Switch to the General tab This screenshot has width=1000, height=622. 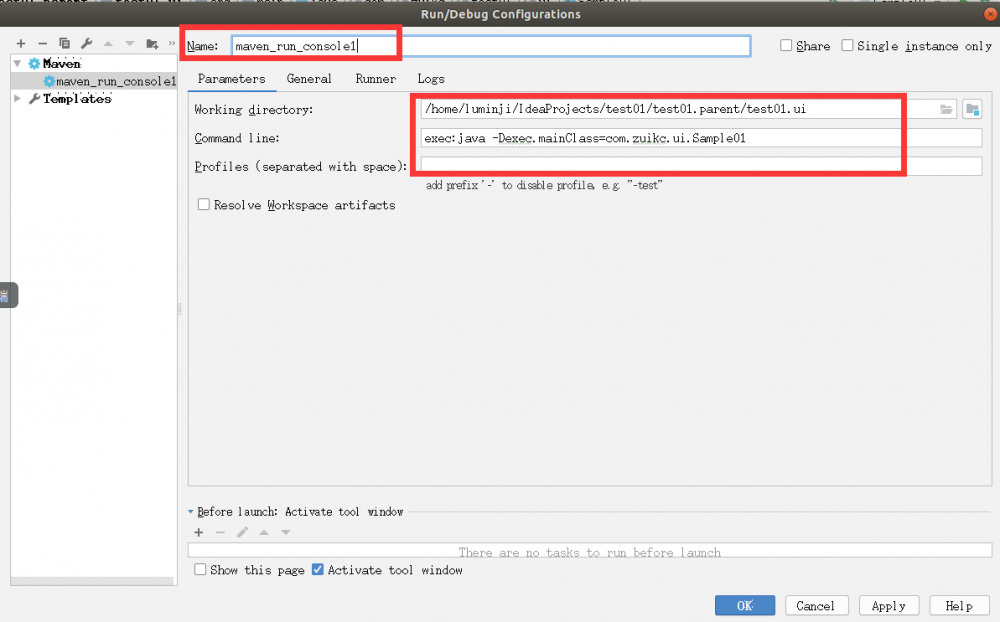(x=309, y=79)
